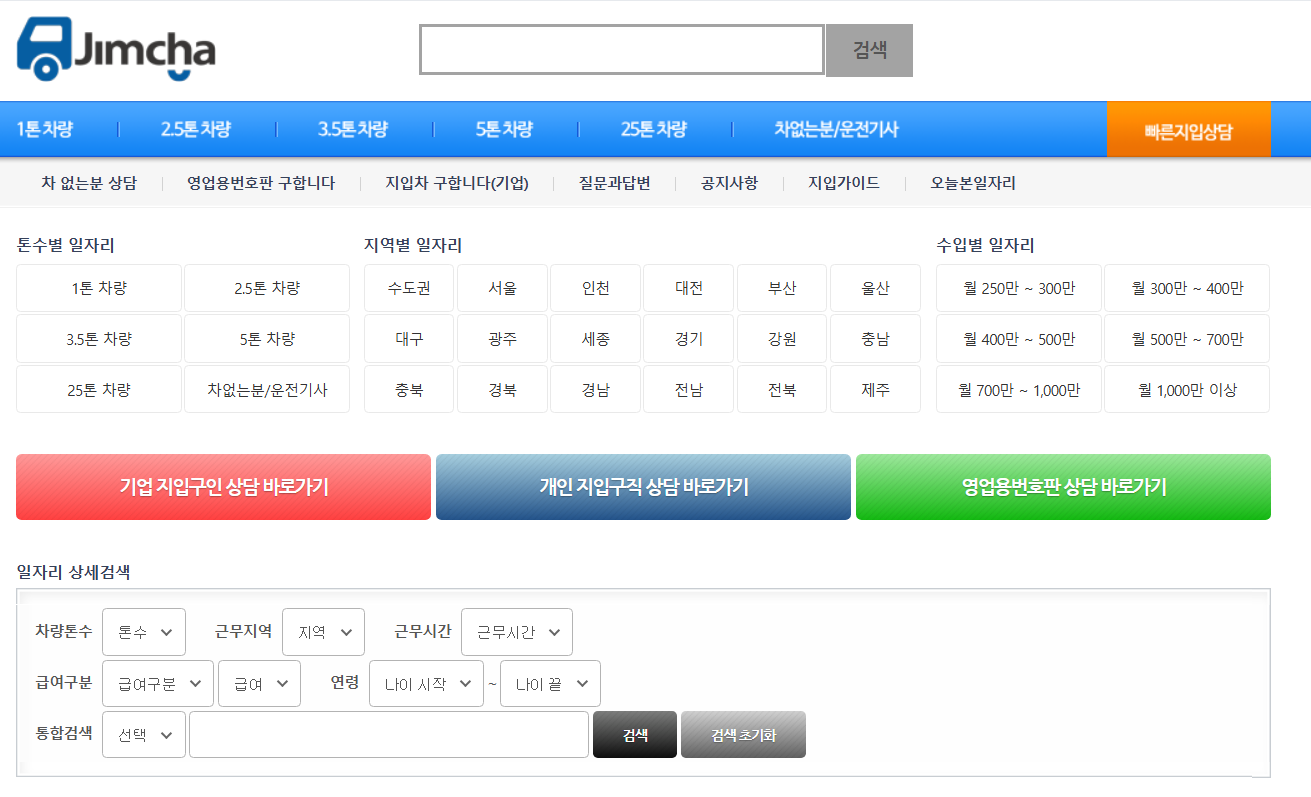Choose 울산 region
The width and height of the screenshot is (1311, 797).
click(x=875, y=288)
